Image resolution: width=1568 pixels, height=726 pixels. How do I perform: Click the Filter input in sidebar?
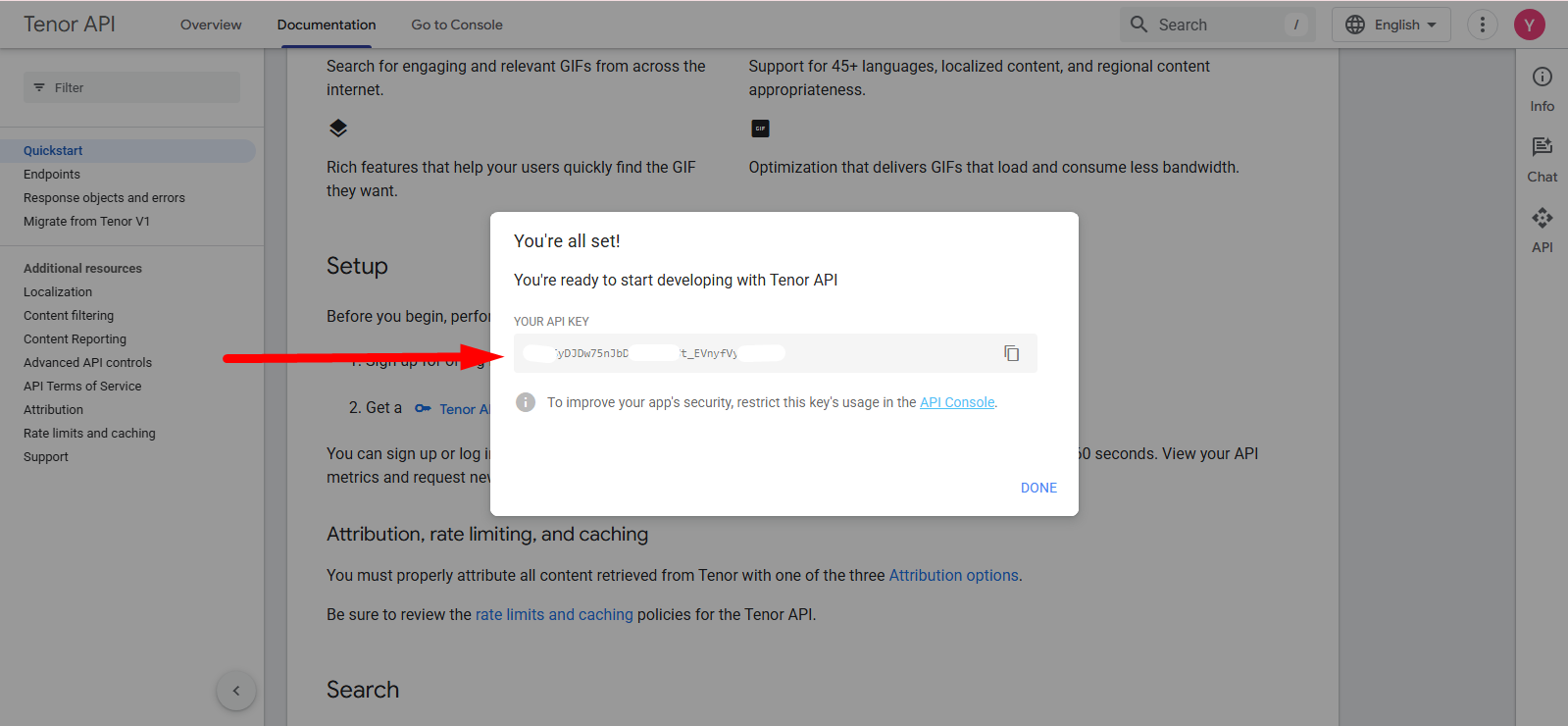click(x=131, y=87)
